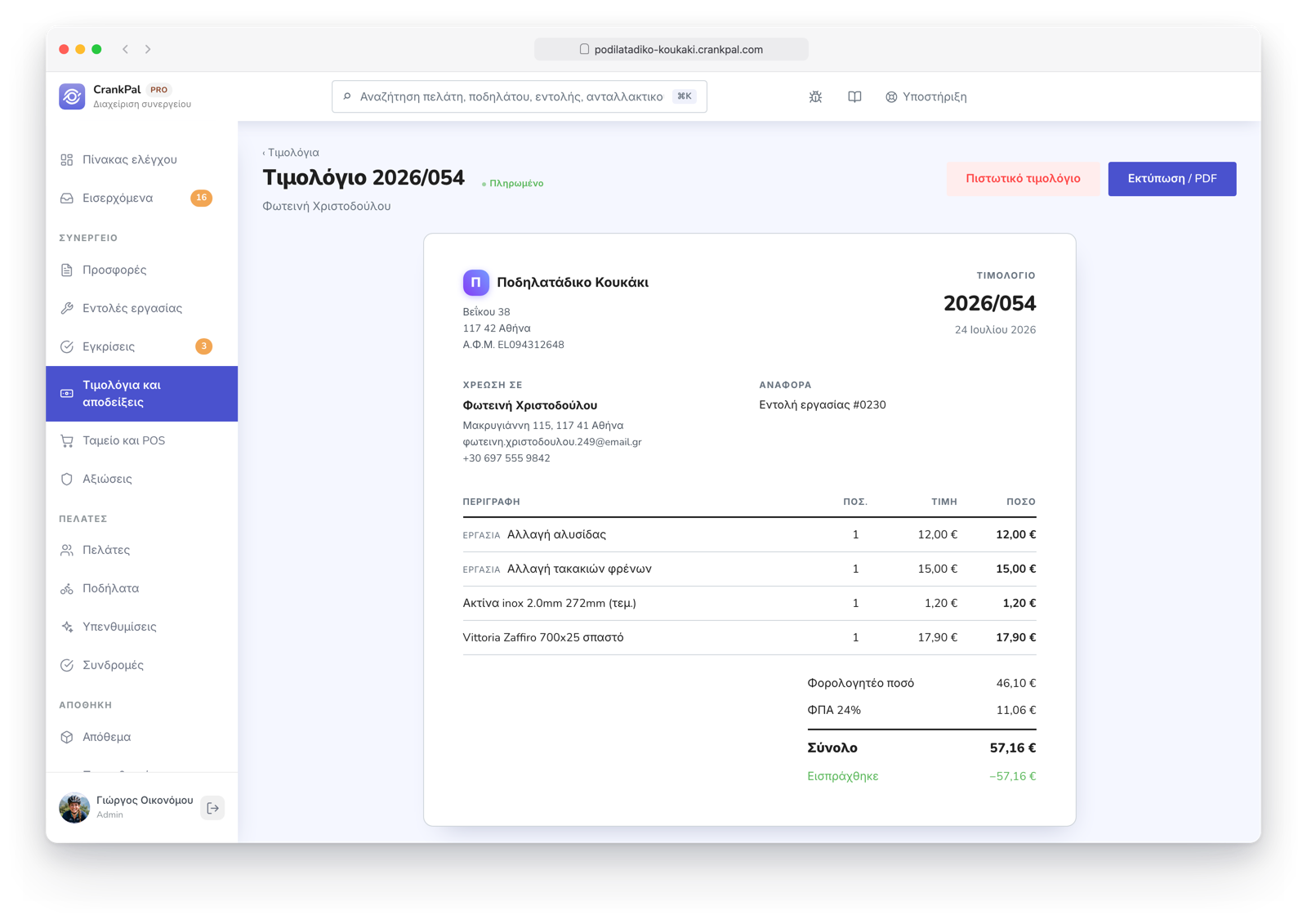Click the bicycle icon for Ποδήλατα

[x=67, y=588]
